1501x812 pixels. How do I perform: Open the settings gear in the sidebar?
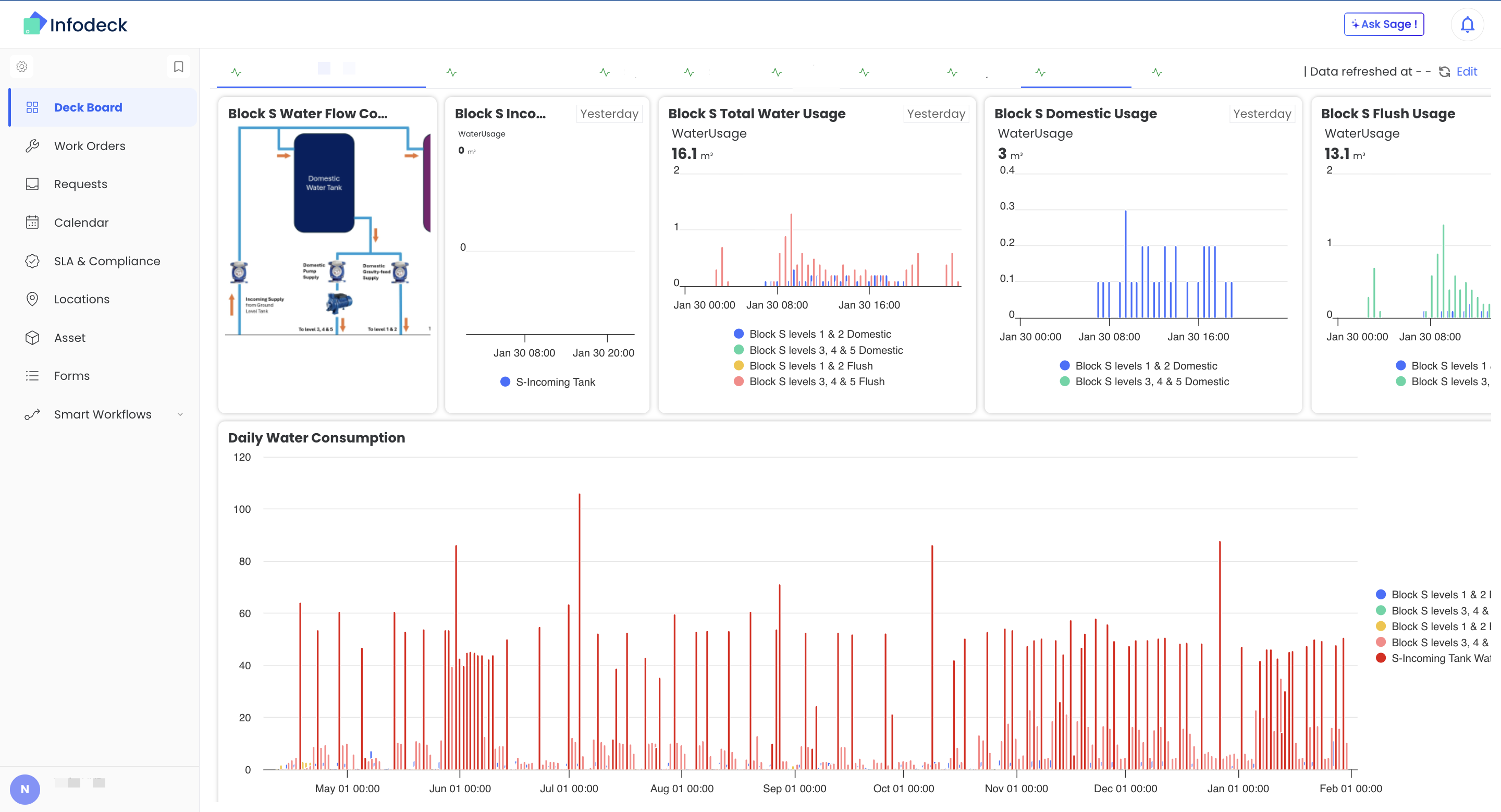pyautogui.click(x=21, y=66)
